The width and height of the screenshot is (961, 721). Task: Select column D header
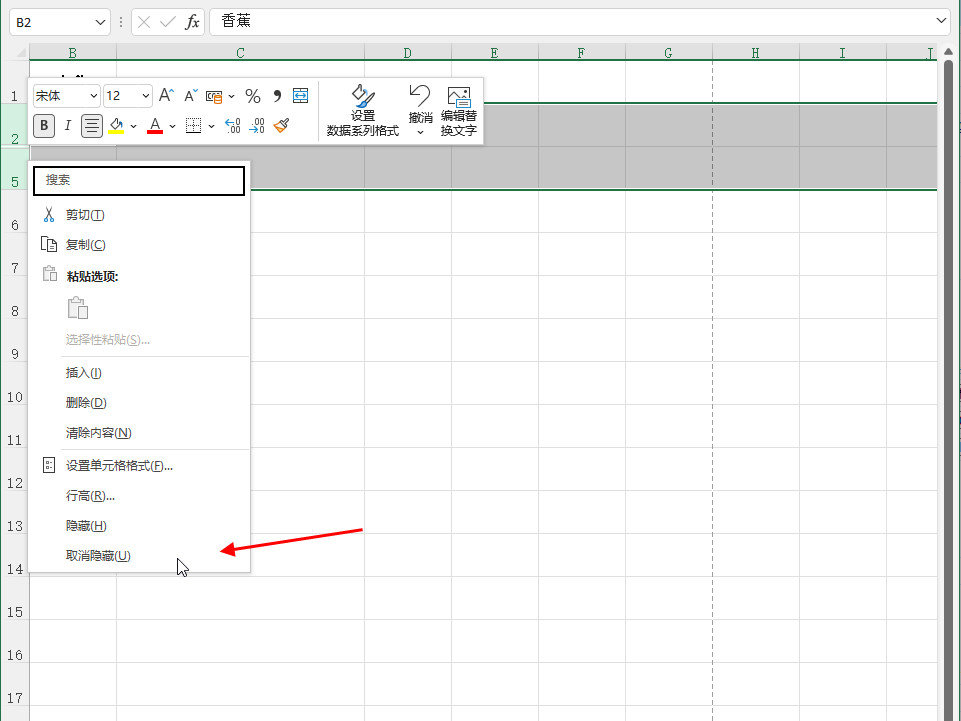coord(408,53)
